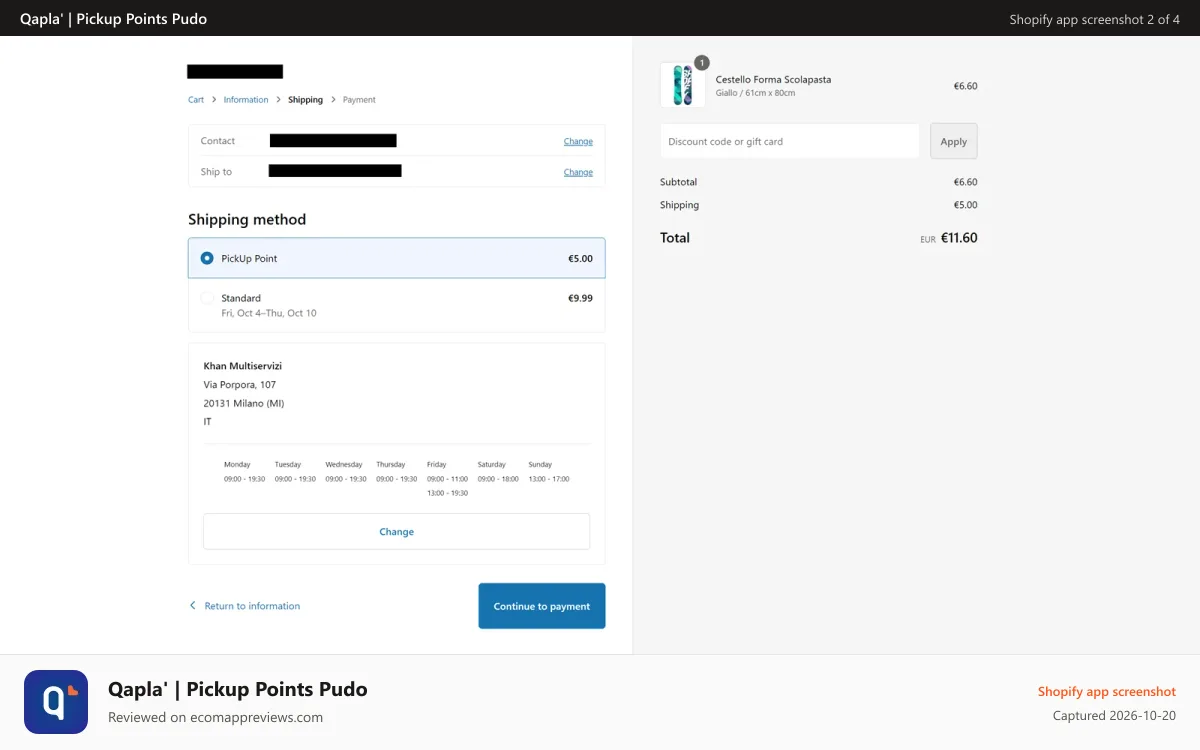
Task: Click the Monday opening hours column
Action: 244,472
